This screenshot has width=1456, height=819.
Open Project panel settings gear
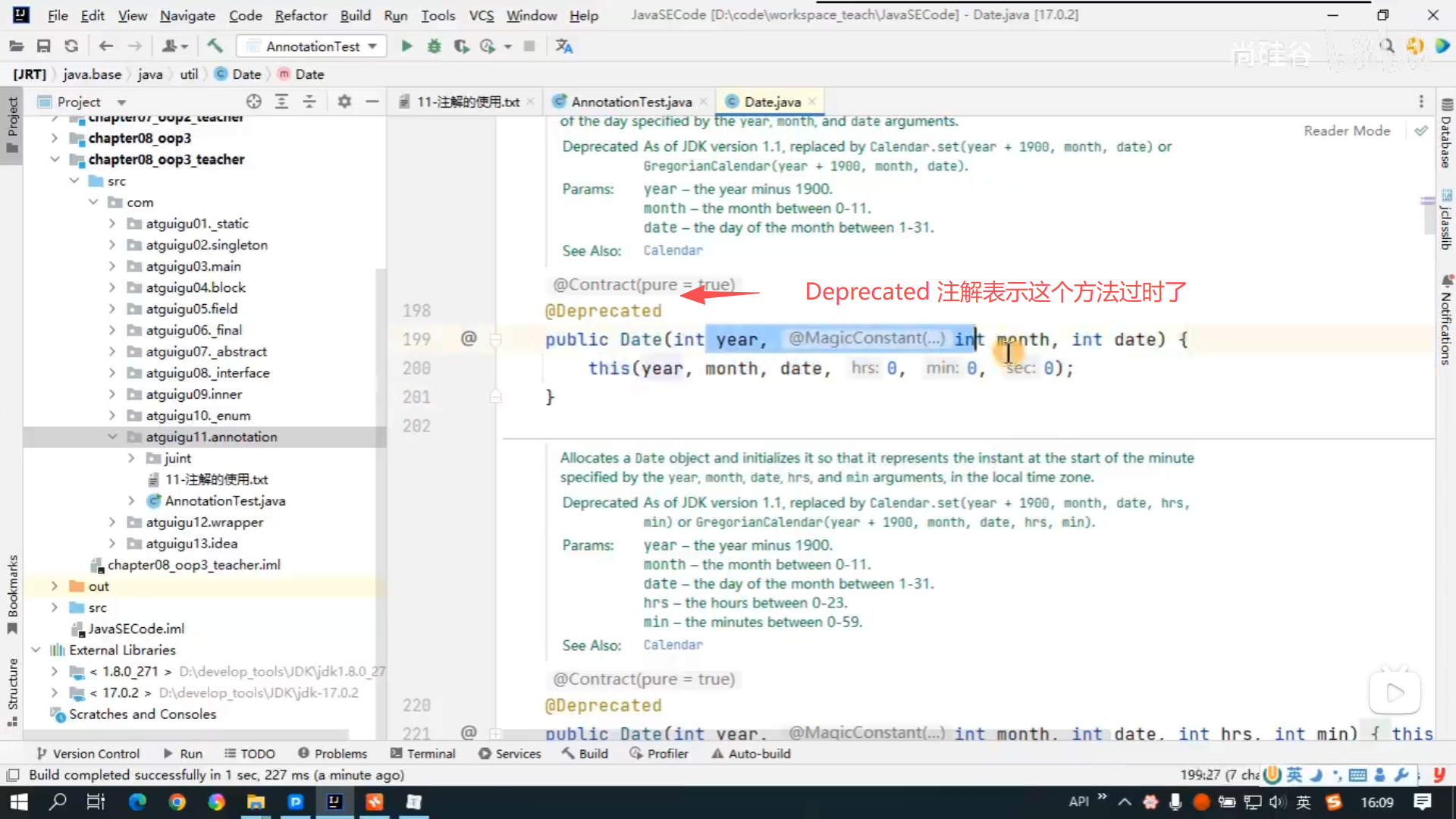[x=344, y=102]
